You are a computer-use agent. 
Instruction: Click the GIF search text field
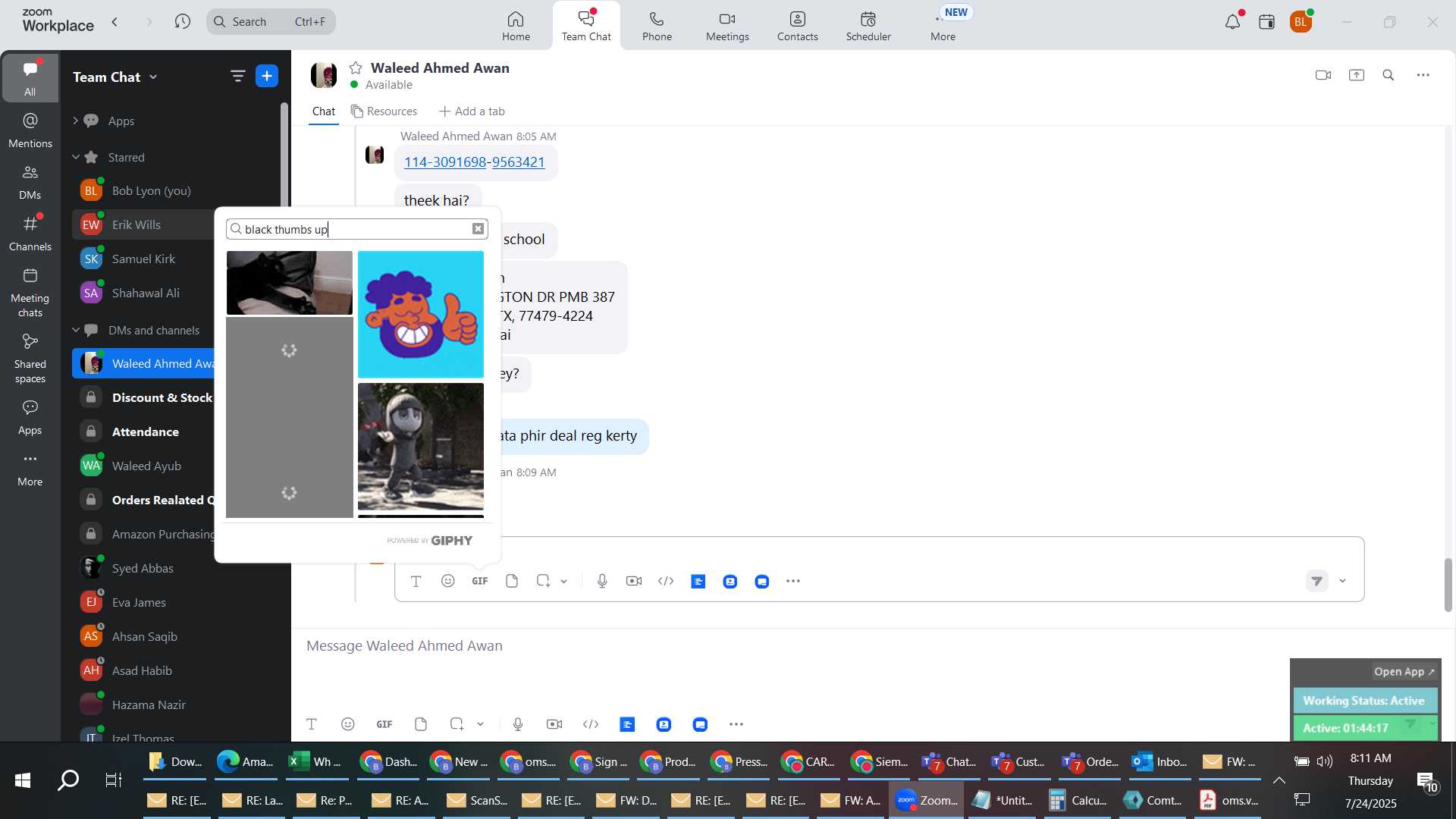[x=356, y=229]
